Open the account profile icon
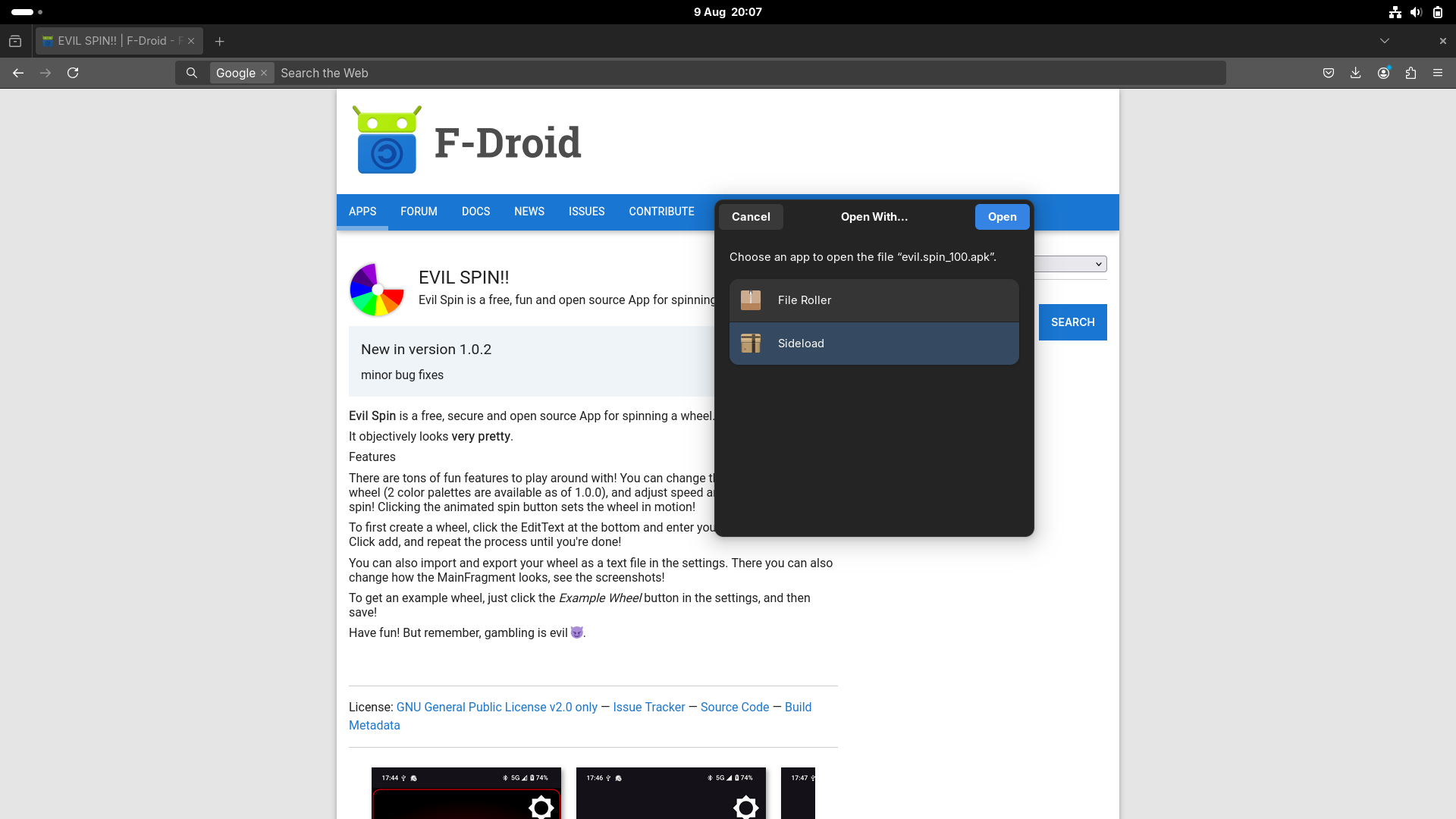The width and height of the screenshot is (1456, 819). coord(1383,73)
